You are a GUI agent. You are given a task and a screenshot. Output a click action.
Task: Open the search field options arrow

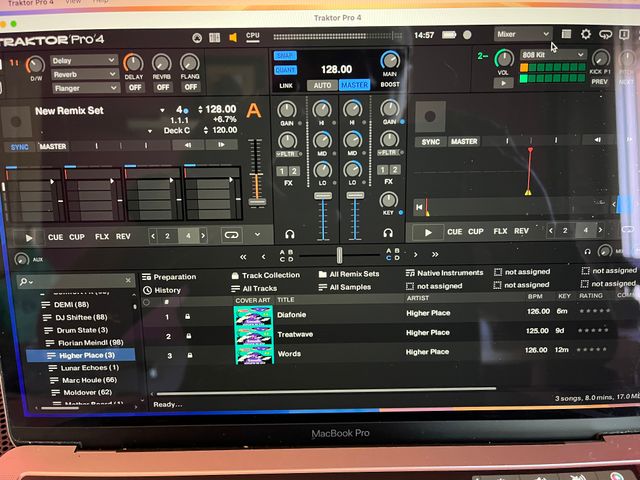[31, 282]
